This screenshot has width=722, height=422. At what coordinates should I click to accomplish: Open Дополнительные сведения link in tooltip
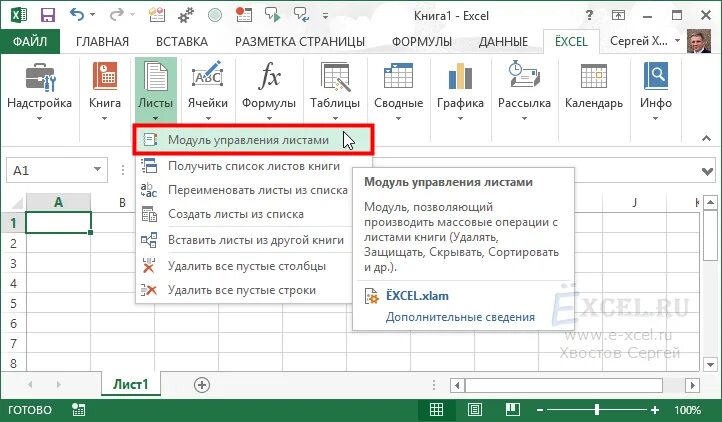point(460,317)
